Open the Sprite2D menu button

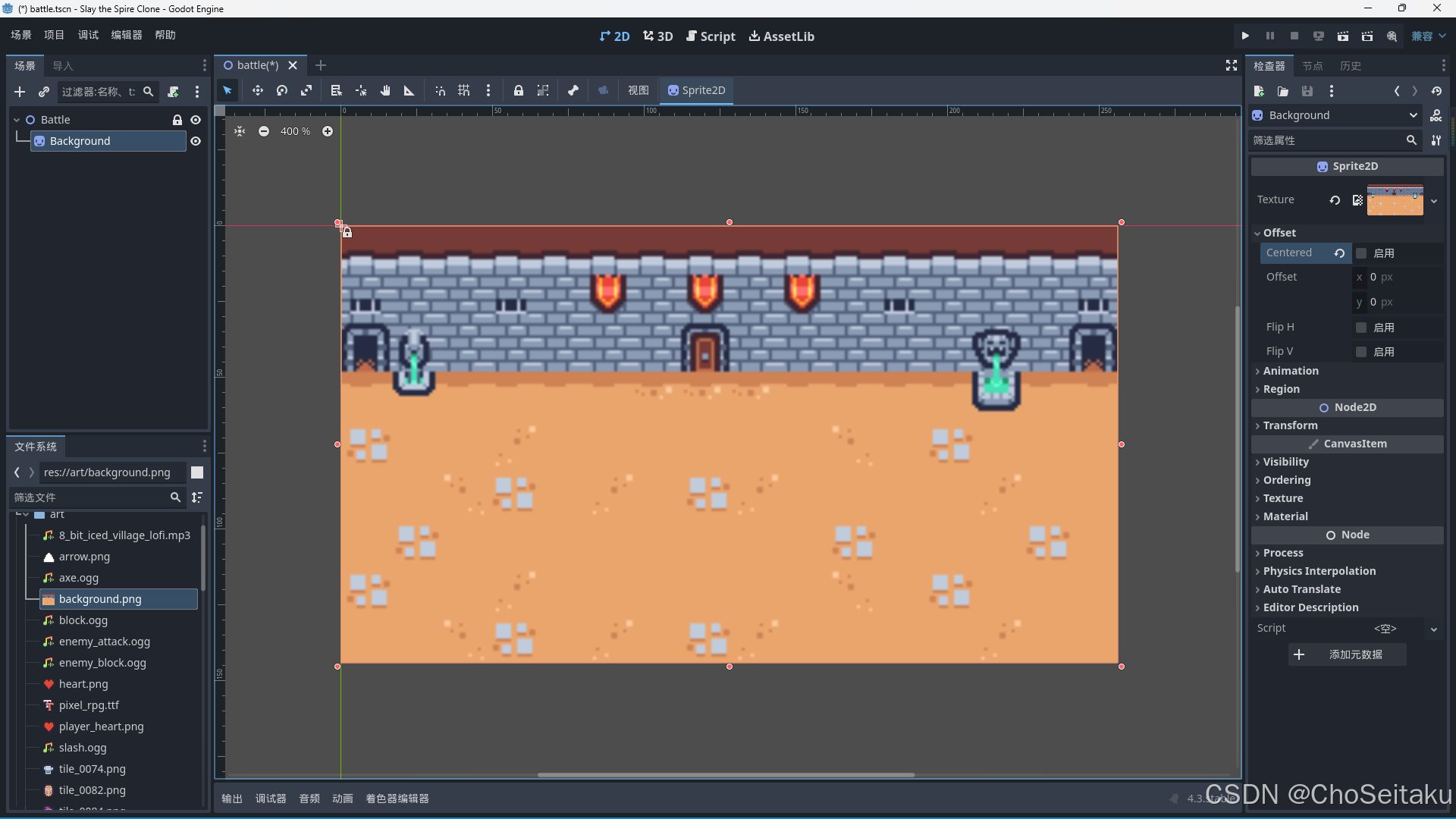pyautogui.click(x=697, y=90)
